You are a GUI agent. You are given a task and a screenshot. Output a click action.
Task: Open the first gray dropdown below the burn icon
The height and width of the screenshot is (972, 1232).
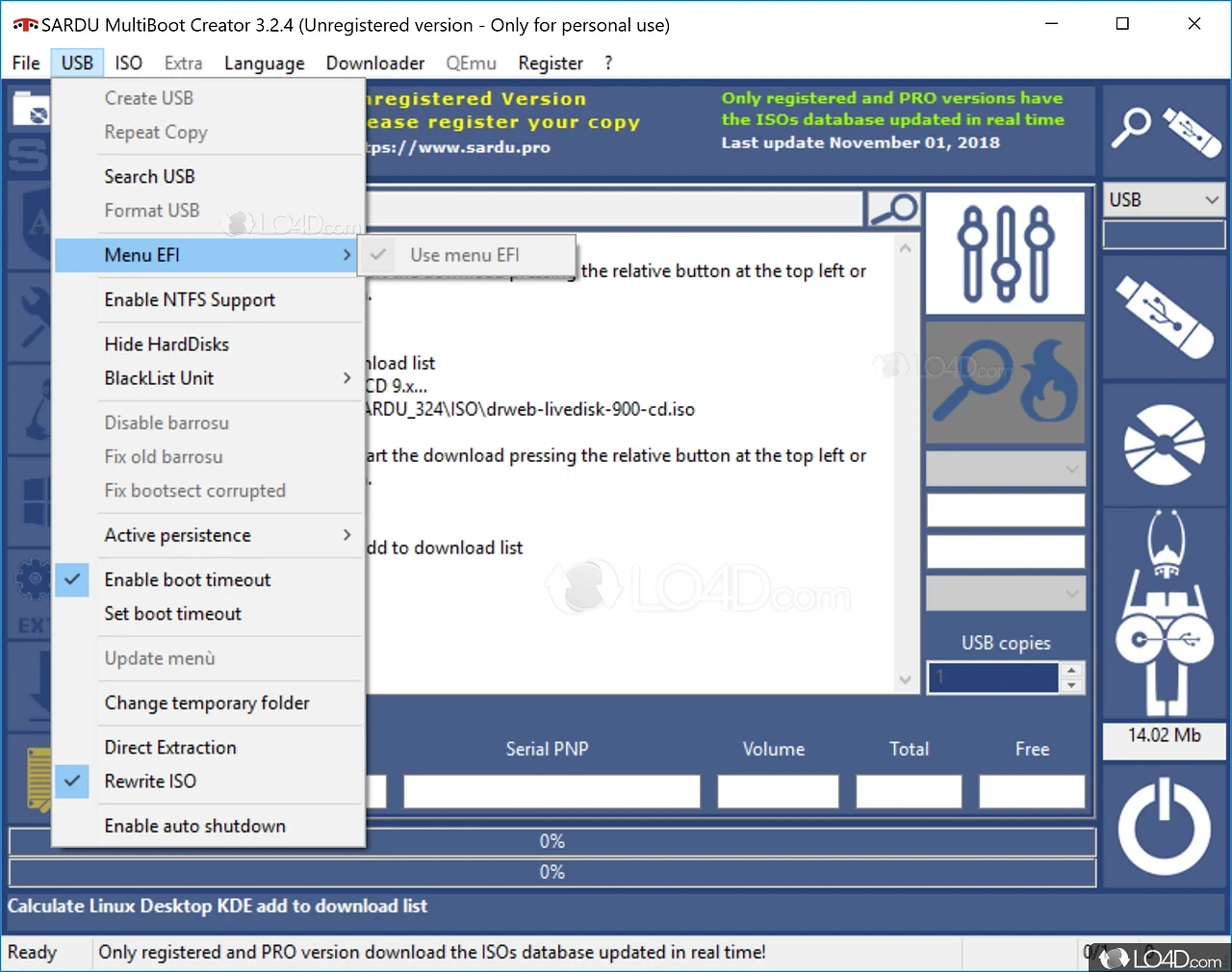pyautogui.click(x=1005, y=469)
